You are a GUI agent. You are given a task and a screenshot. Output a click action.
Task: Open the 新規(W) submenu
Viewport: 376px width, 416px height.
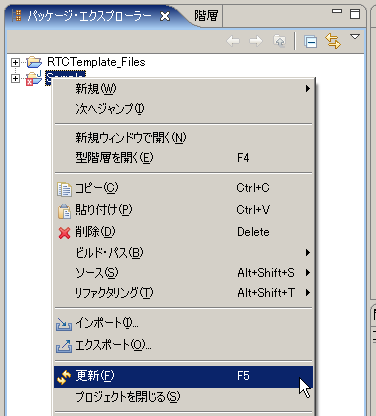pyautogui.click(x=183, y=89)
